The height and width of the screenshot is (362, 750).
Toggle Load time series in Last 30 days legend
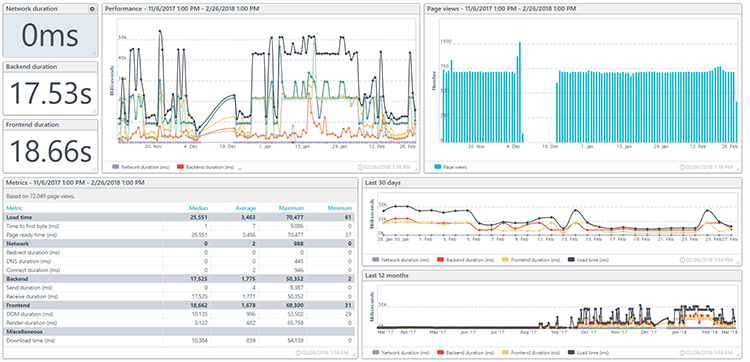[x=588, y=260]
